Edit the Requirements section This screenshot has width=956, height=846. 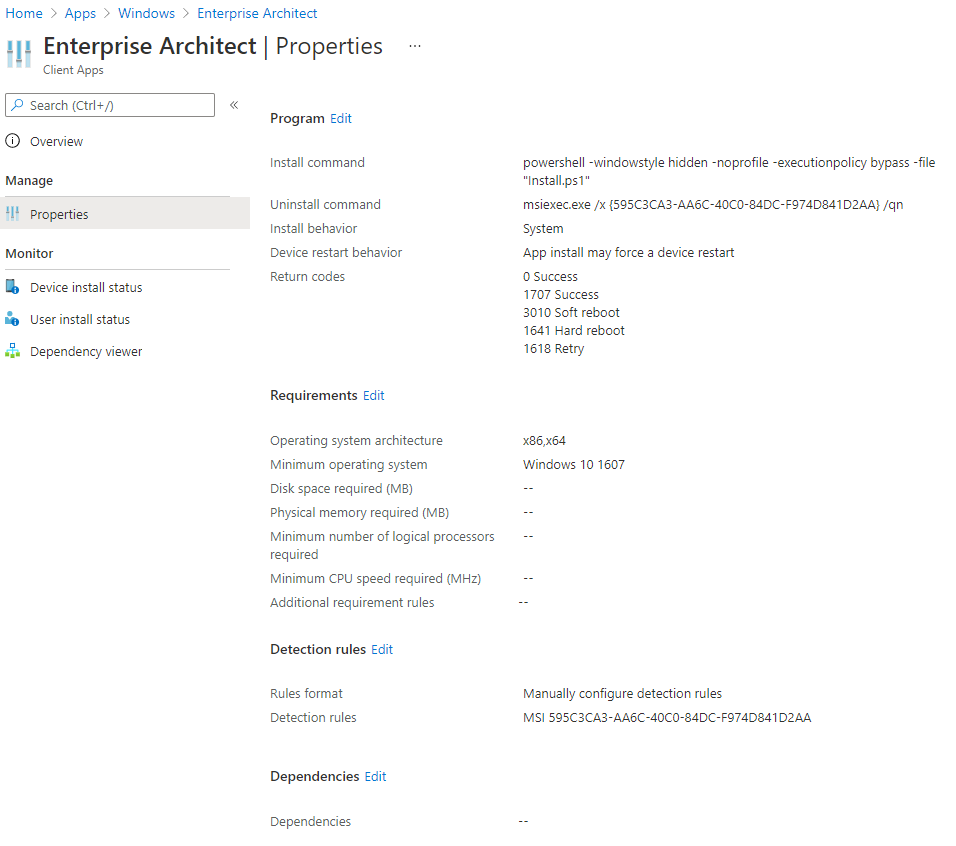click(373, 395)
